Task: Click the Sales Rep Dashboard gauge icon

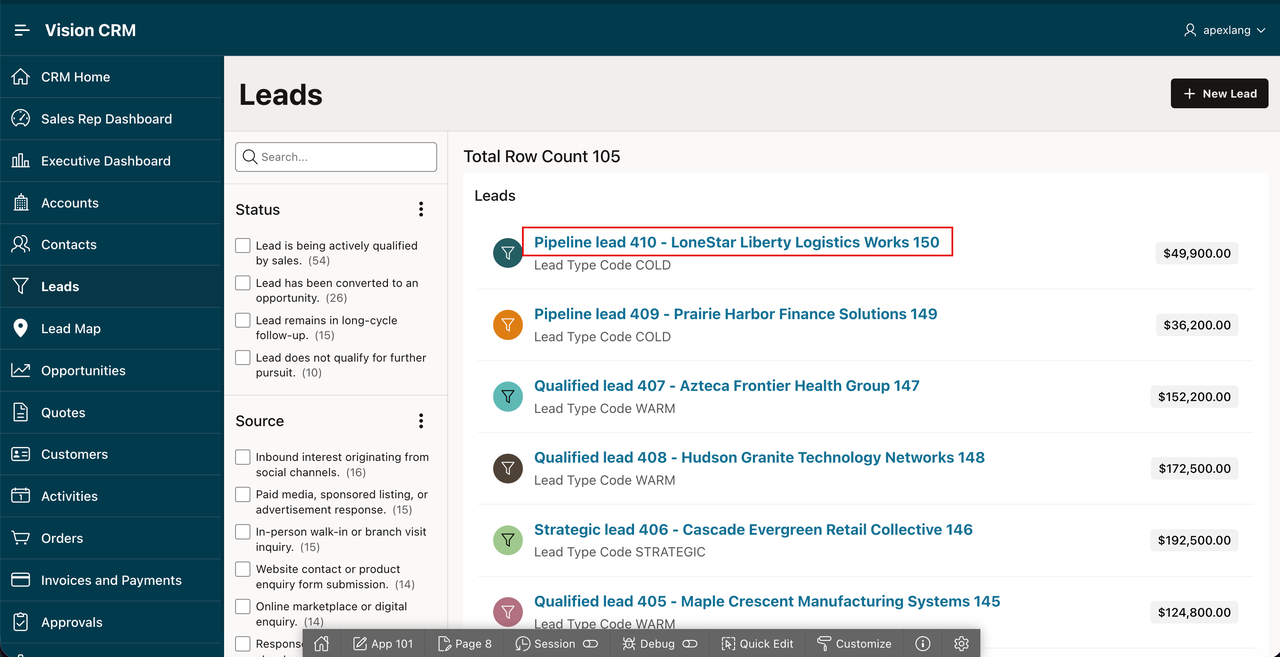Action: pyautogui.click(x=20, y=118)
